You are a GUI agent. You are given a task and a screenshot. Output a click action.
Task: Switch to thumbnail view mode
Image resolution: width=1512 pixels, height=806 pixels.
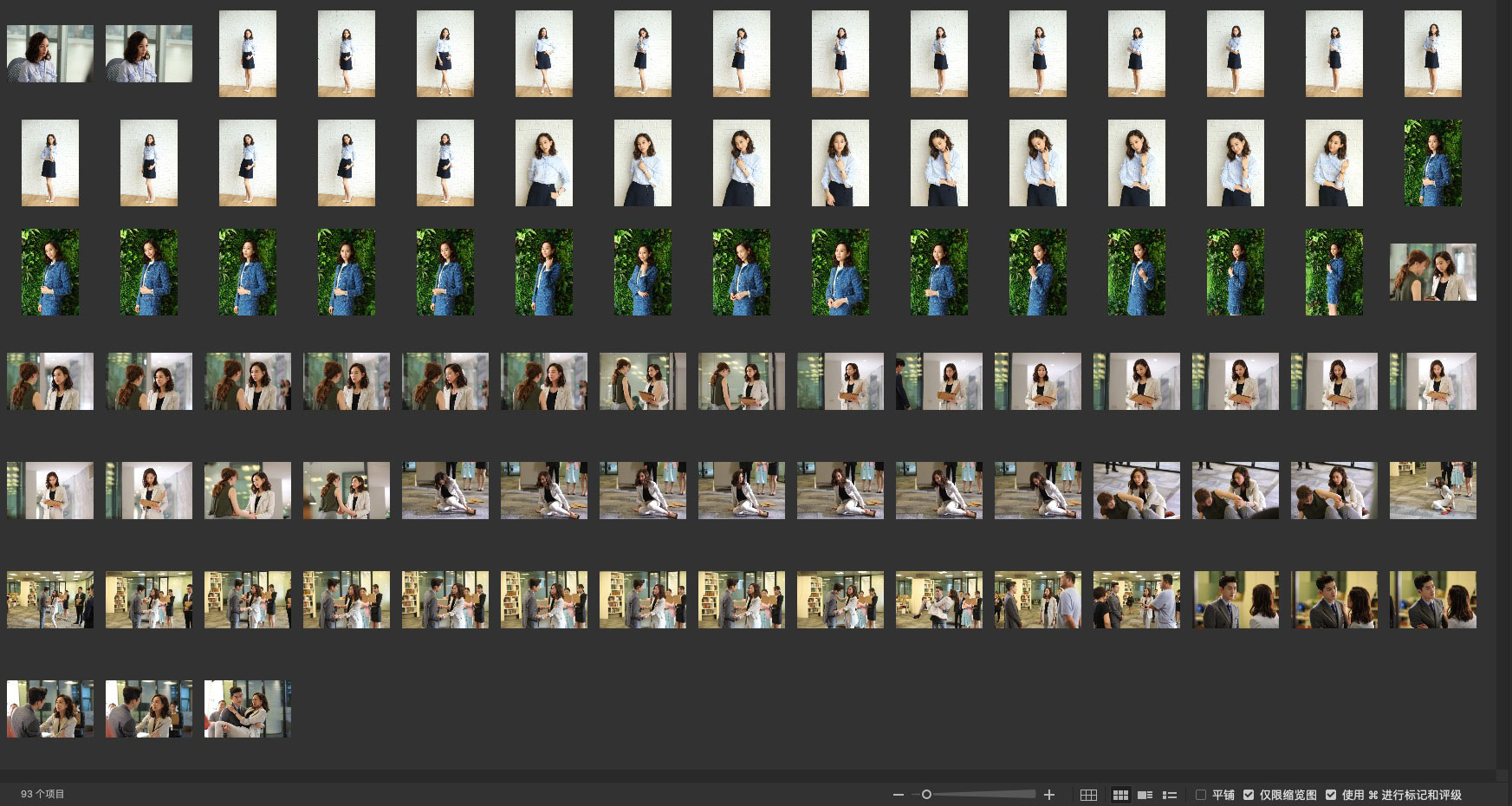point(1120,795)
